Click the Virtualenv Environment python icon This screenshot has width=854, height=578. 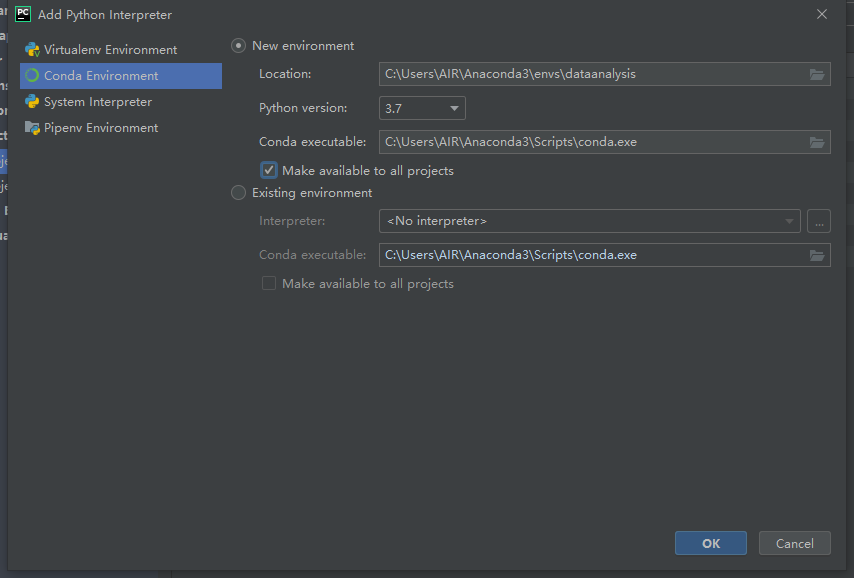tap(32, 50)
